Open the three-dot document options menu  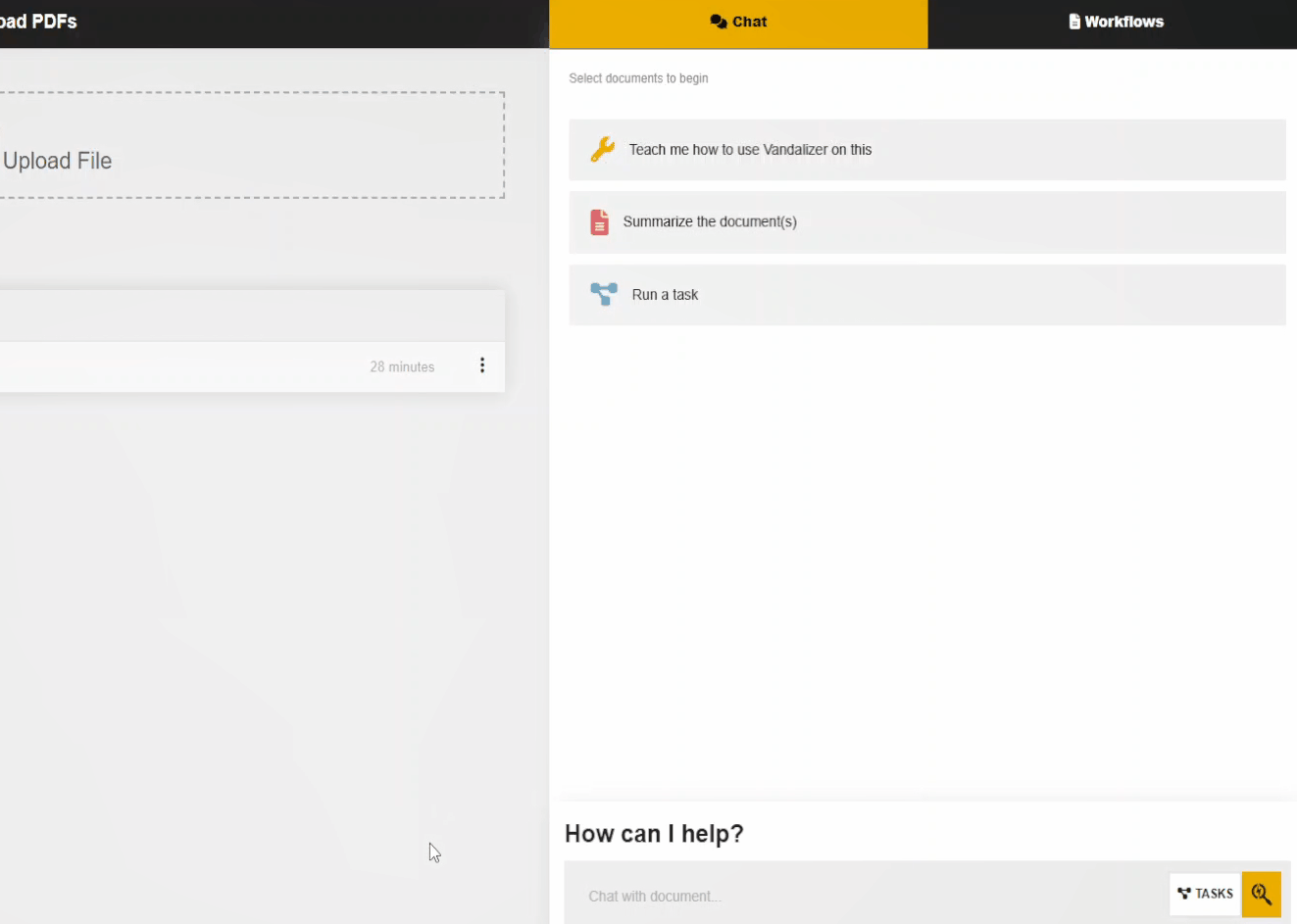click(481, 365)
